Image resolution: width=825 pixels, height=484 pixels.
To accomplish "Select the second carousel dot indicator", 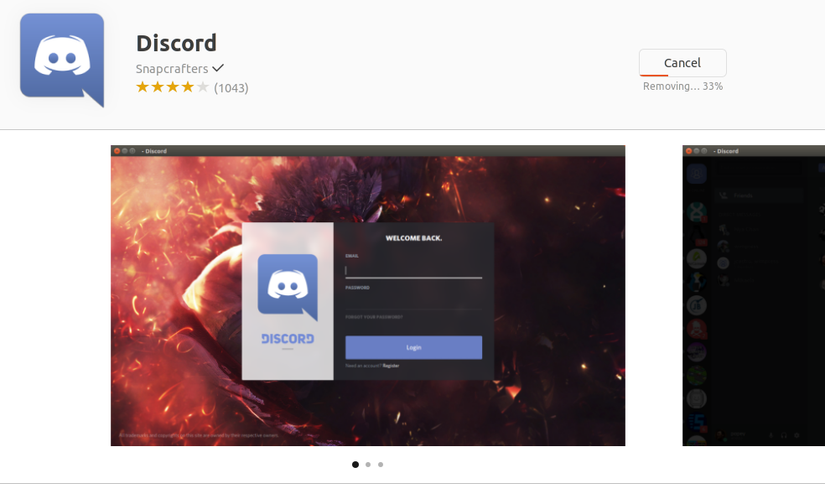I will 368,465.
